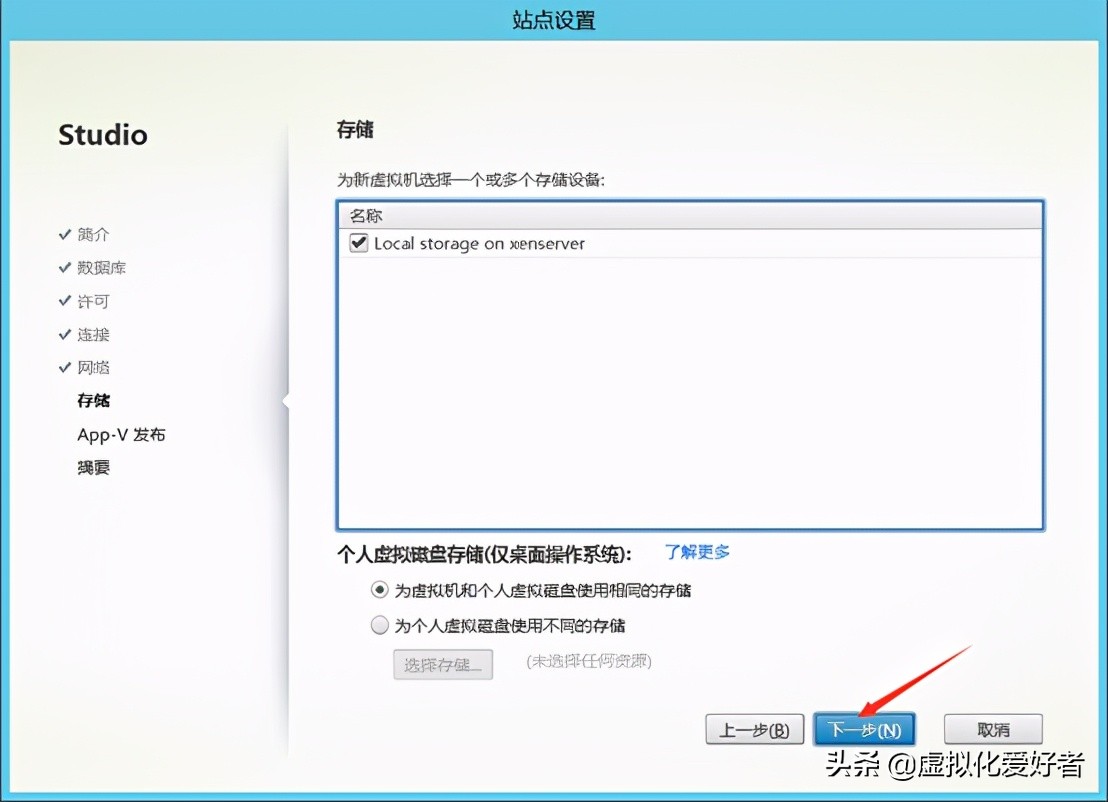Open the 简介 step in sidebar

pos(93,235)
